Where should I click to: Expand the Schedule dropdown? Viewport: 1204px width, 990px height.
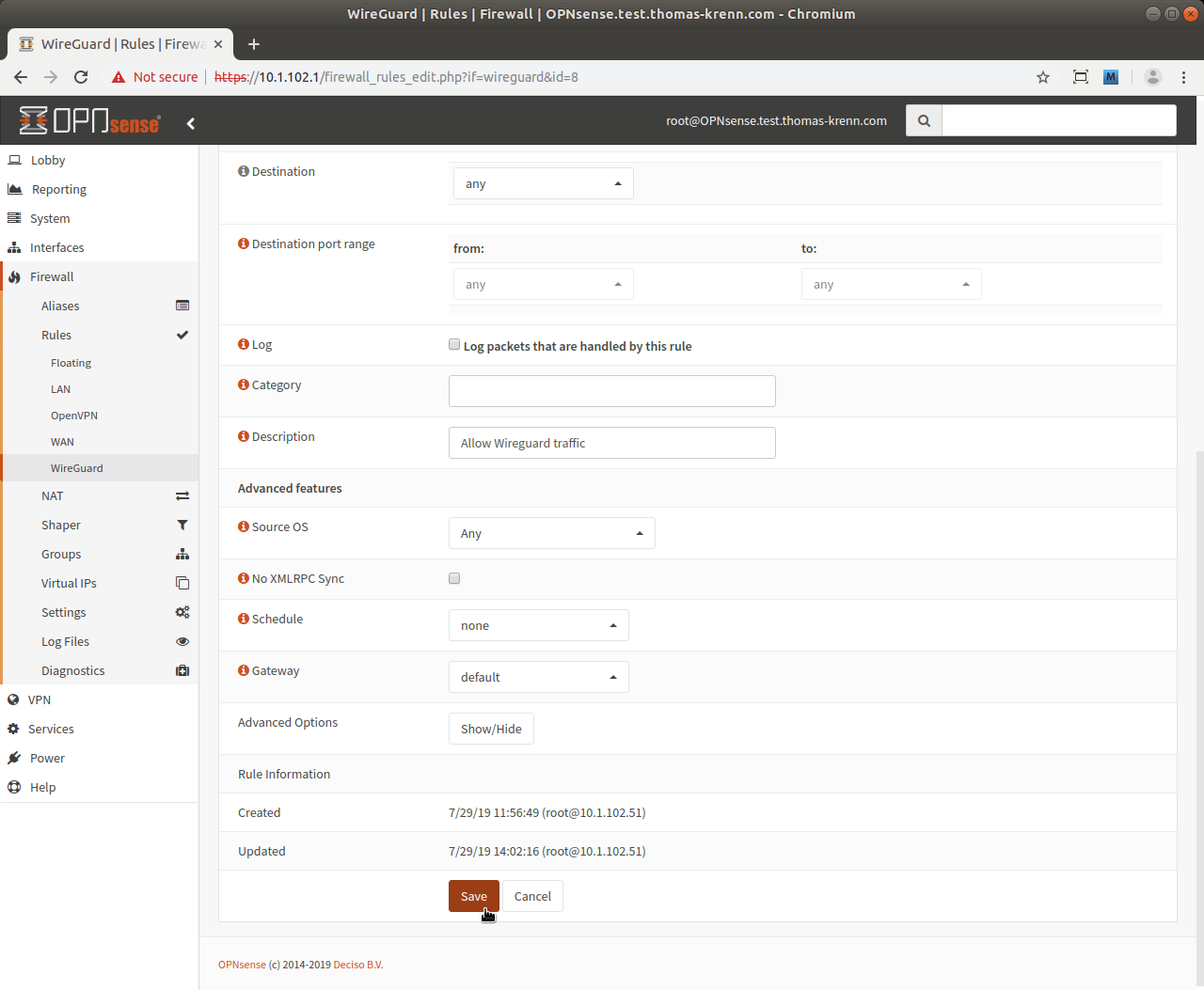pyautogui.click(x=538, y=625)
